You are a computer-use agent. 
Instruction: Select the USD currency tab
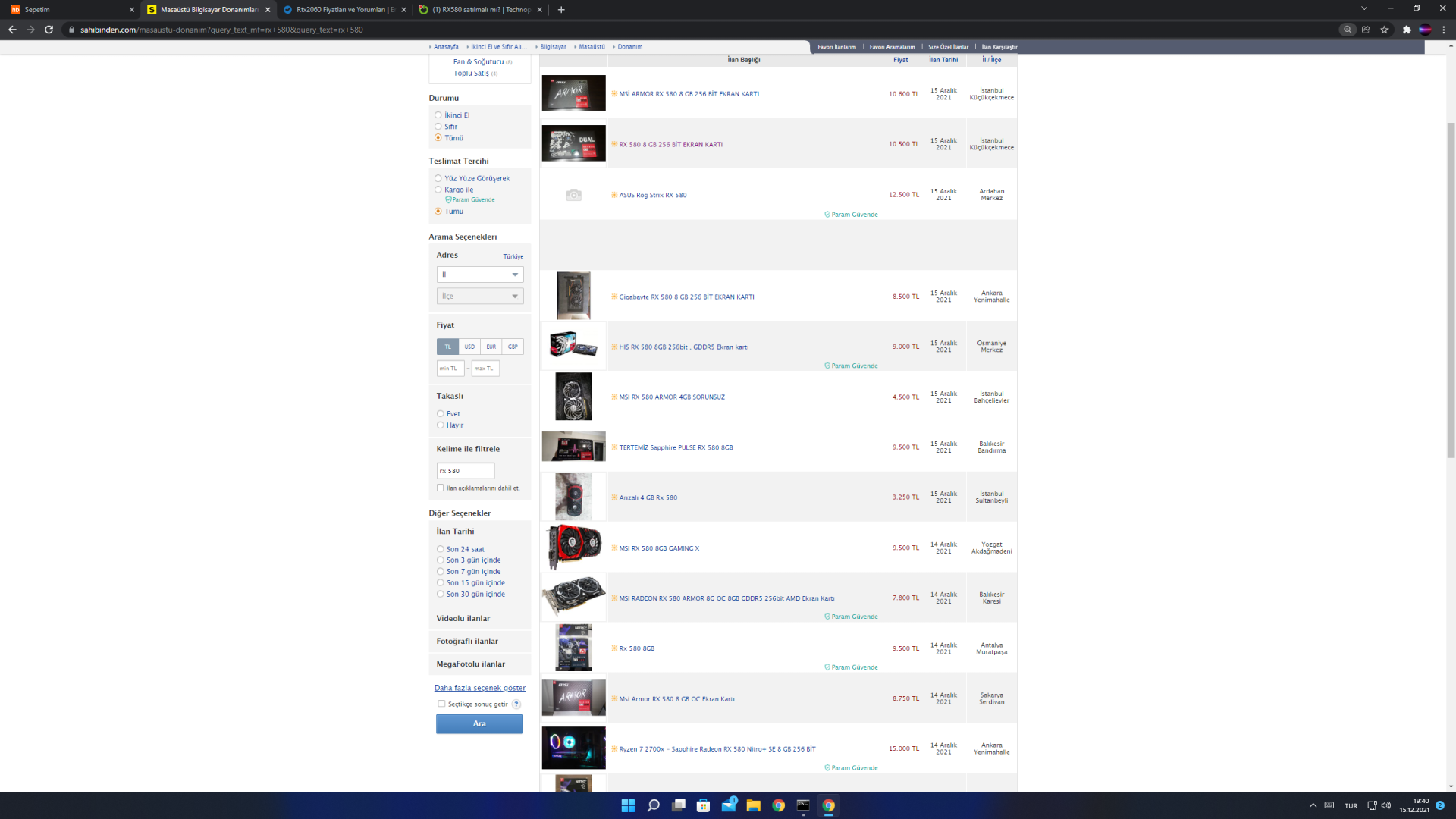pos(469,347)
